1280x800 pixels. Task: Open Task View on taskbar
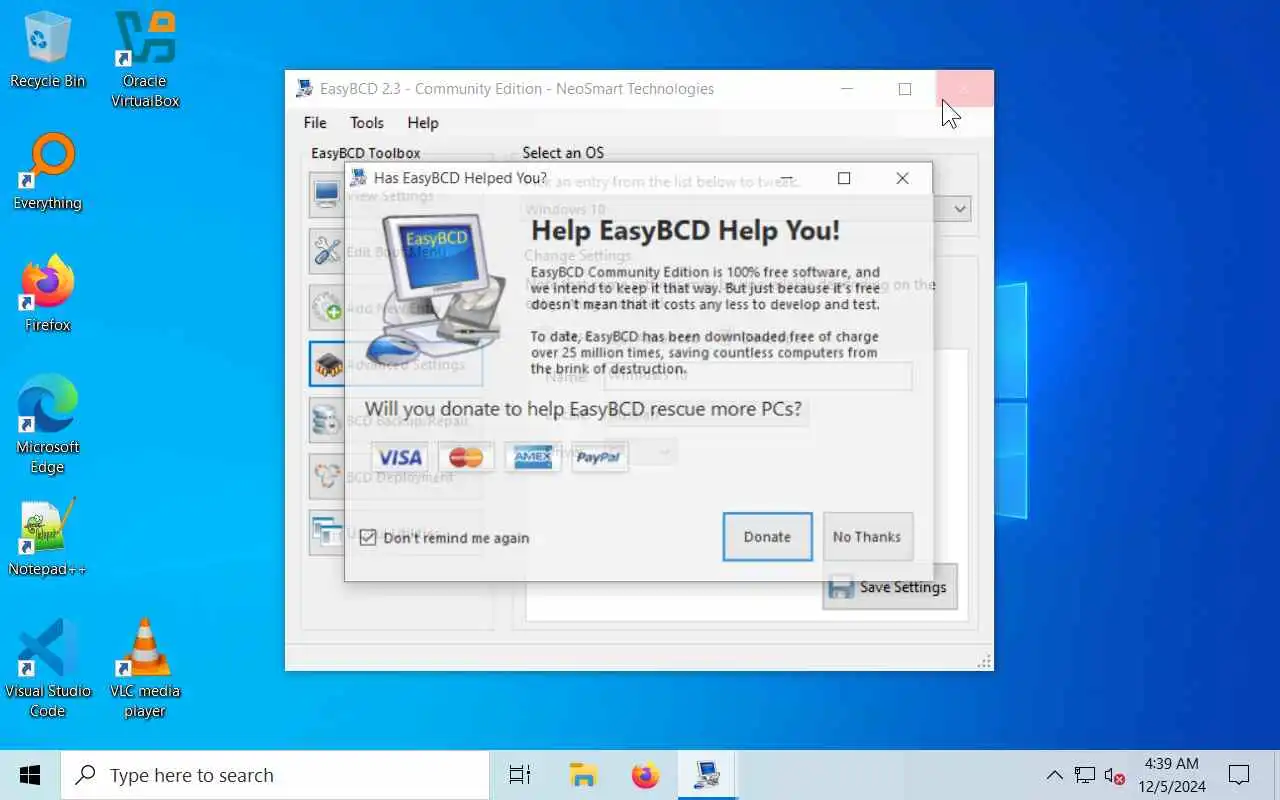(x=520, y=775)
